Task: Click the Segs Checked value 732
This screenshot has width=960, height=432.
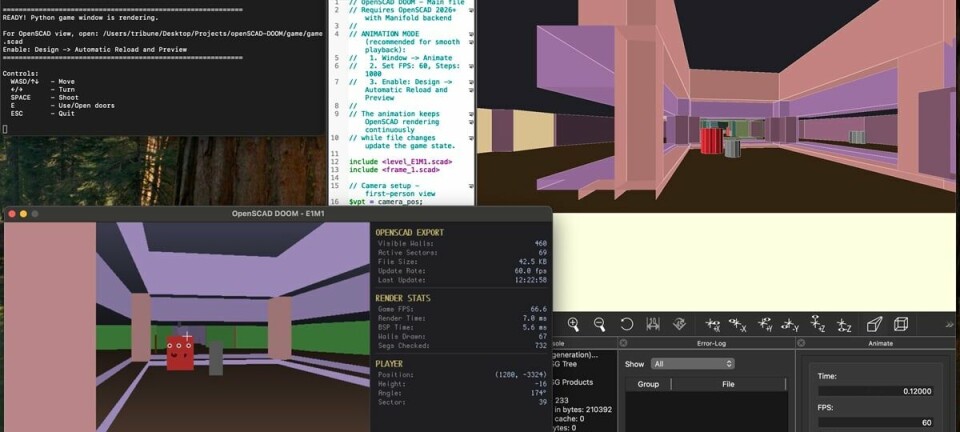Action: pyautogui.click(x=541, y=346)
